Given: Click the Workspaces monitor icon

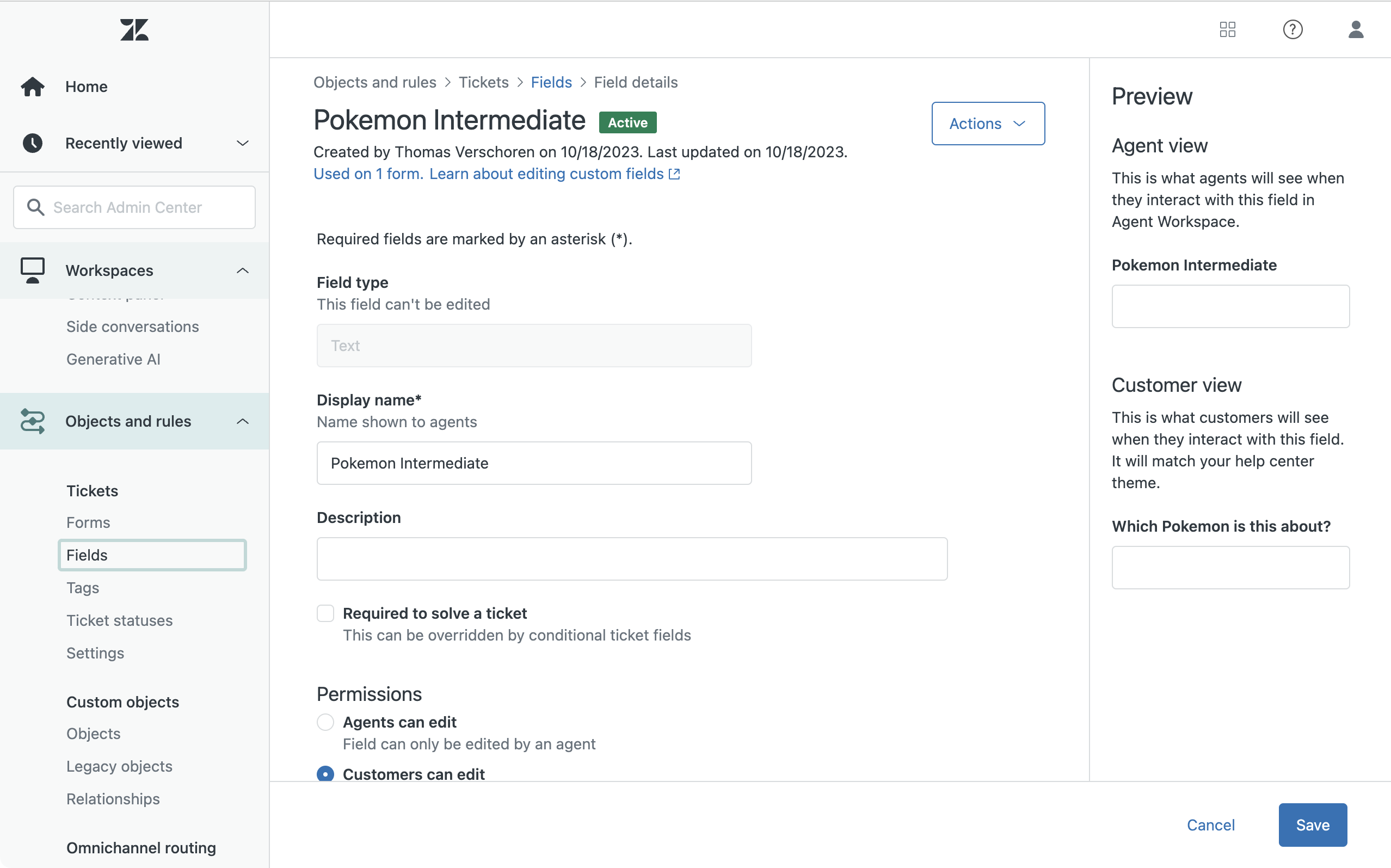Looking at the screenshot, I should [33, 270].
